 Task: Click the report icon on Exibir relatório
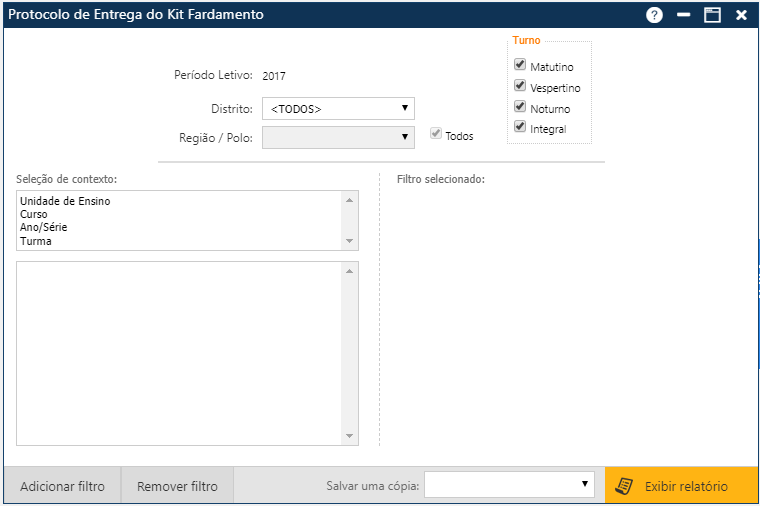click(x=624, y=486)
